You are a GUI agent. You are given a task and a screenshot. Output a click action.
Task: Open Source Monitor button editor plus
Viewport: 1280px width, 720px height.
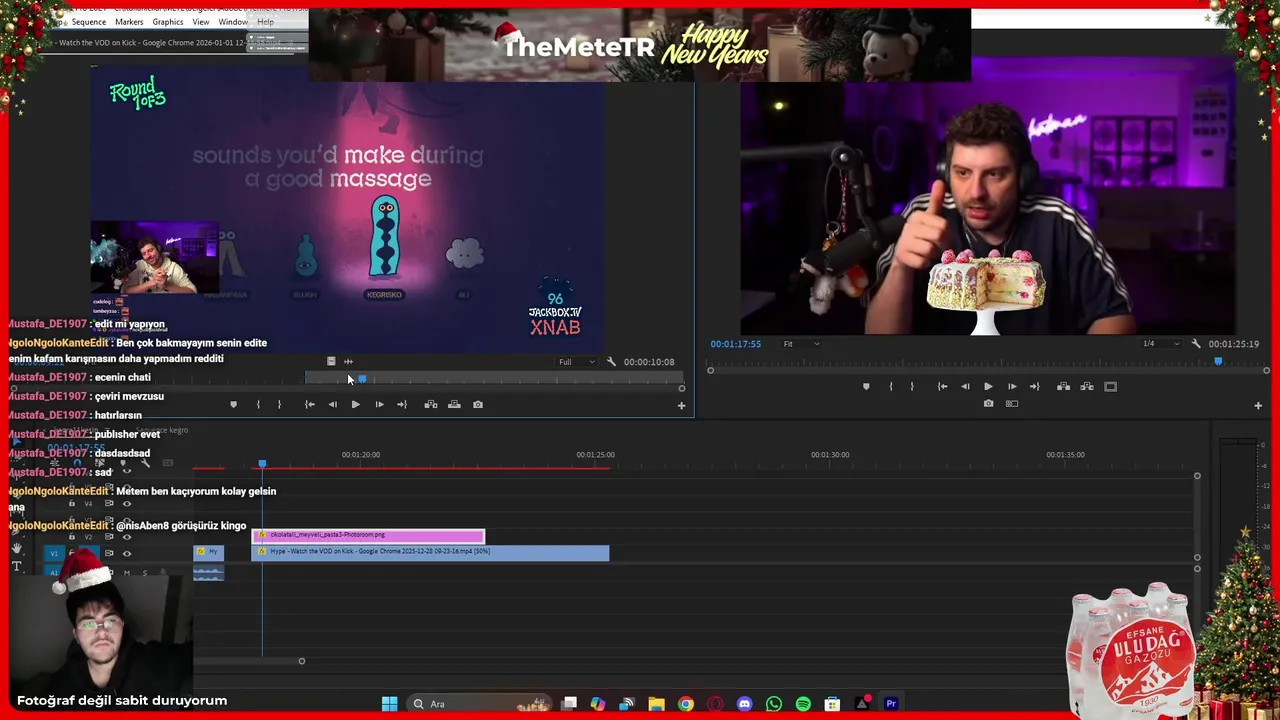[681, 406]
